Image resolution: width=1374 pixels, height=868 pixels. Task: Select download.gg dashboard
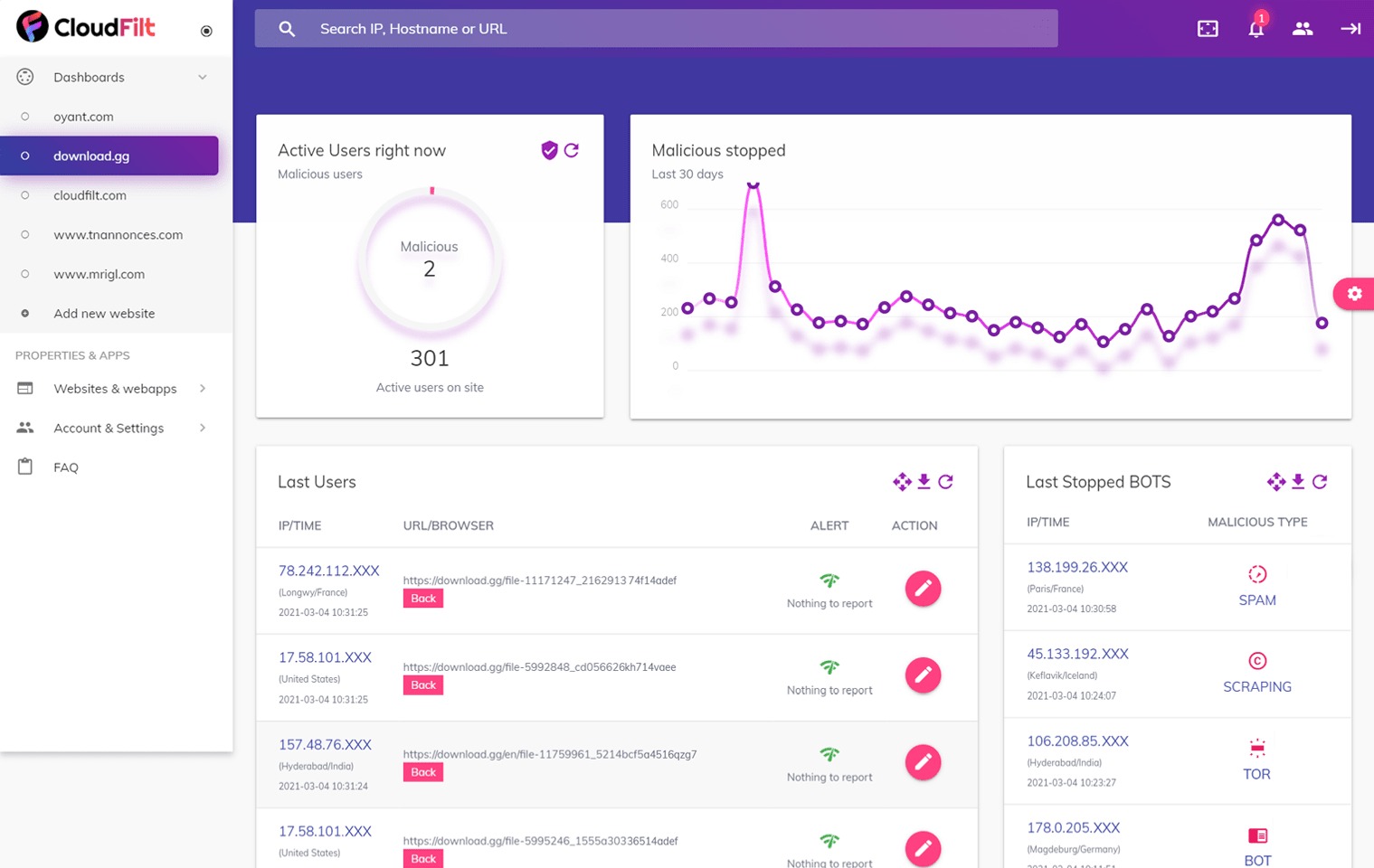(109, 156)
